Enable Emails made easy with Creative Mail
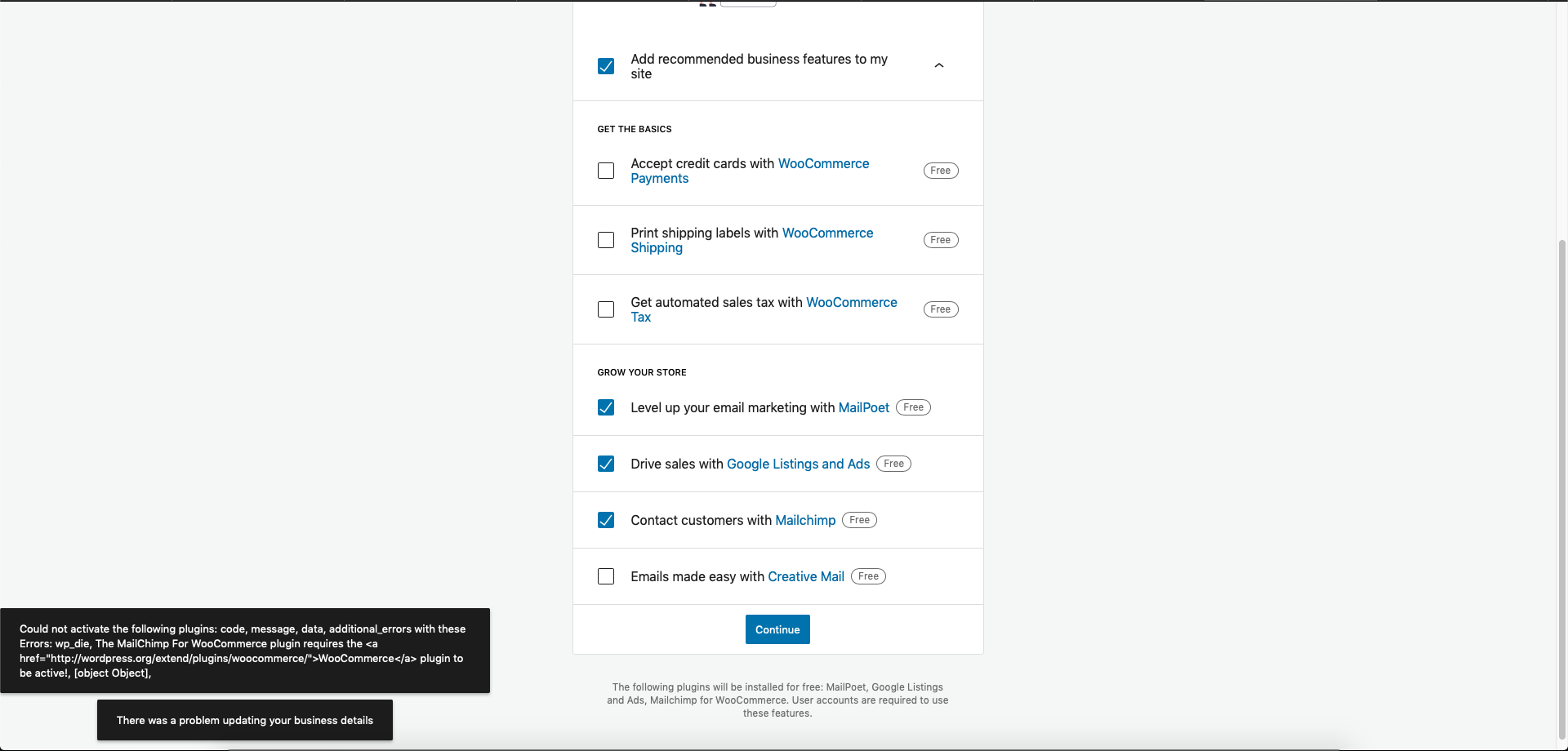The height and width of the screenshot is (751, 1568). tap(606, 576)
